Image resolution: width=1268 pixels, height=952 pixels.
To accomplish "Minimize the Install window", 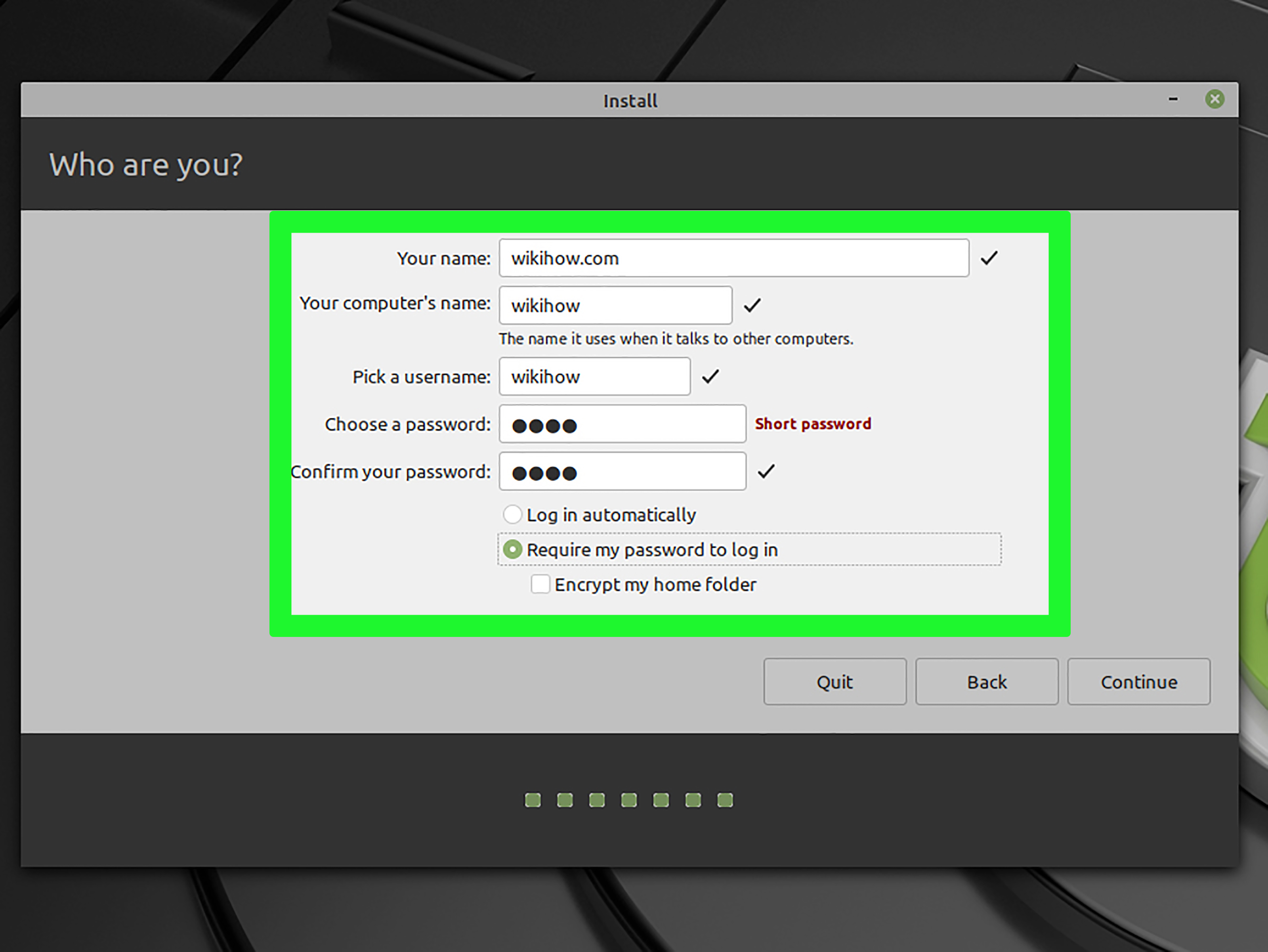I will tap(1173, 99).
